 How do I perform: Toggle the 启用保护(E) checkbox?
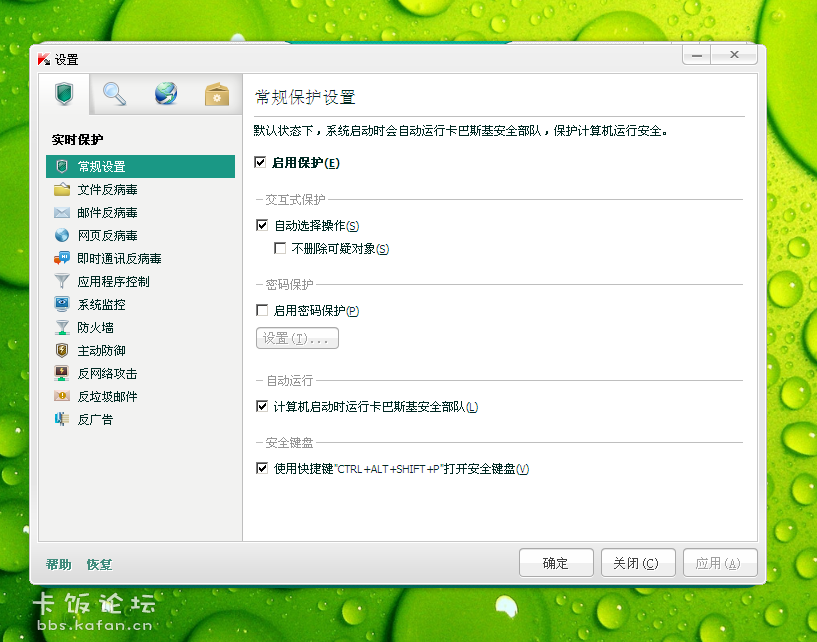pyautogui.click(x=261, y=162)
